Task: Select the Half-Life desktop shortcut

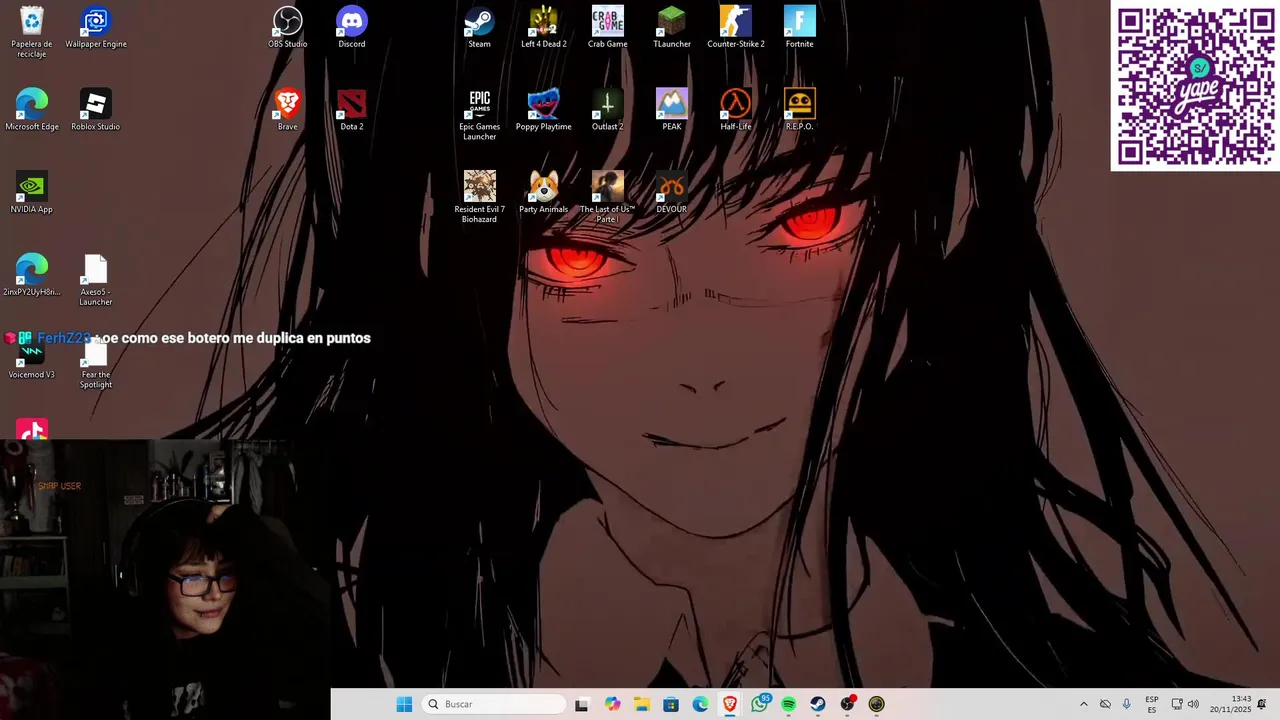Action: (x=736, y=110)
